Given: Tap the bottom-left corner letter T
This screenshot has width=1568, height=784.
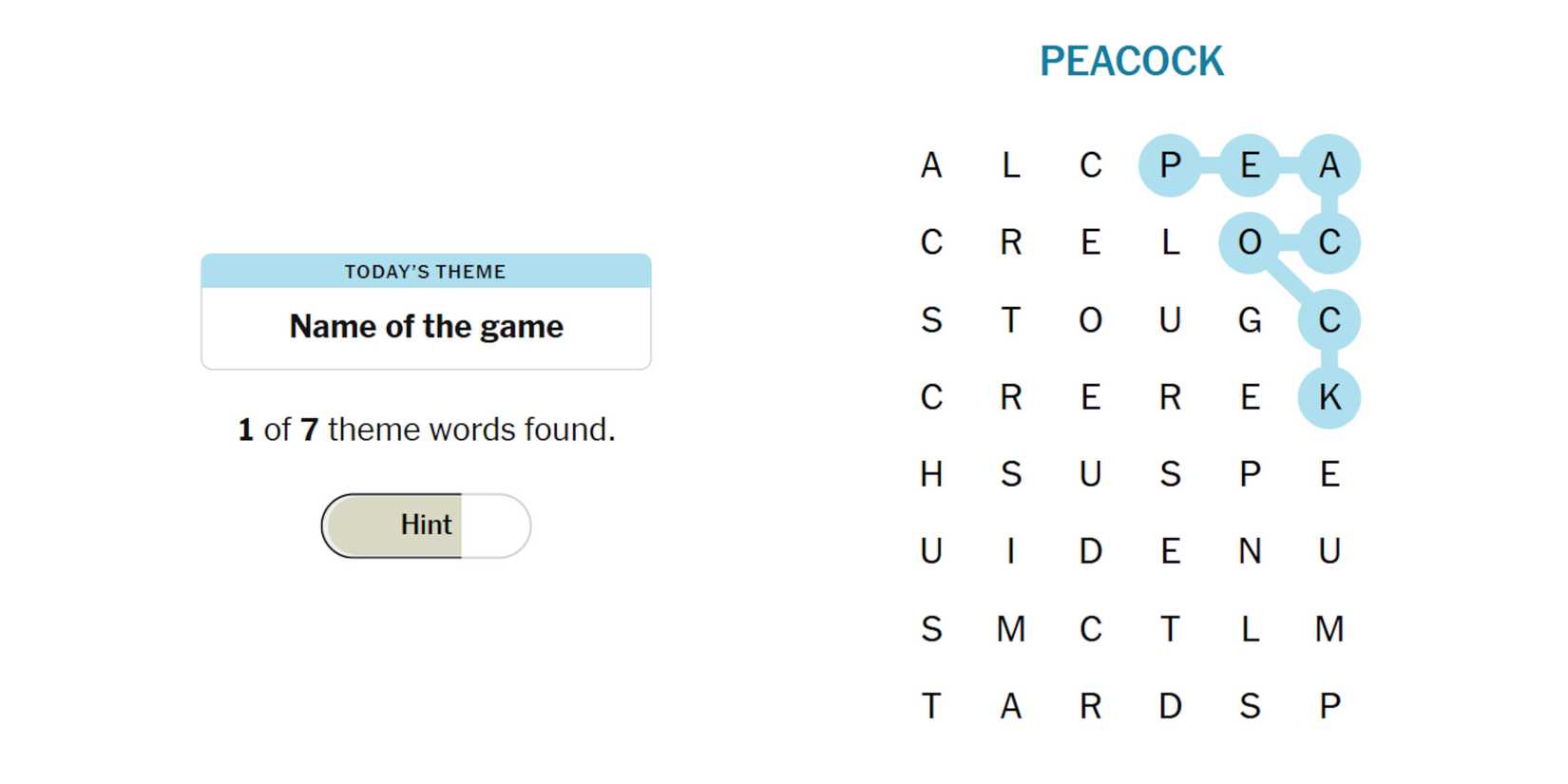Looking at the screenshot, I should (931, 706).
